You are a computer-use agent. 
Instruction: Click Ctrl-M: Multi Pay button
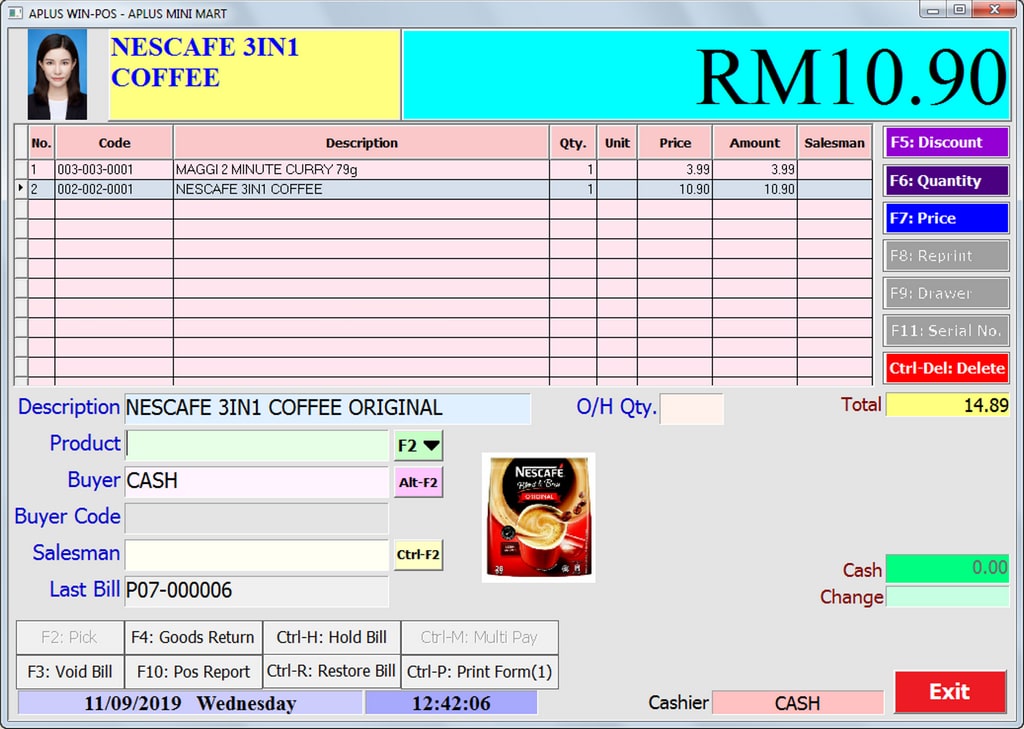pyautogui.click(x=479, y=638)
